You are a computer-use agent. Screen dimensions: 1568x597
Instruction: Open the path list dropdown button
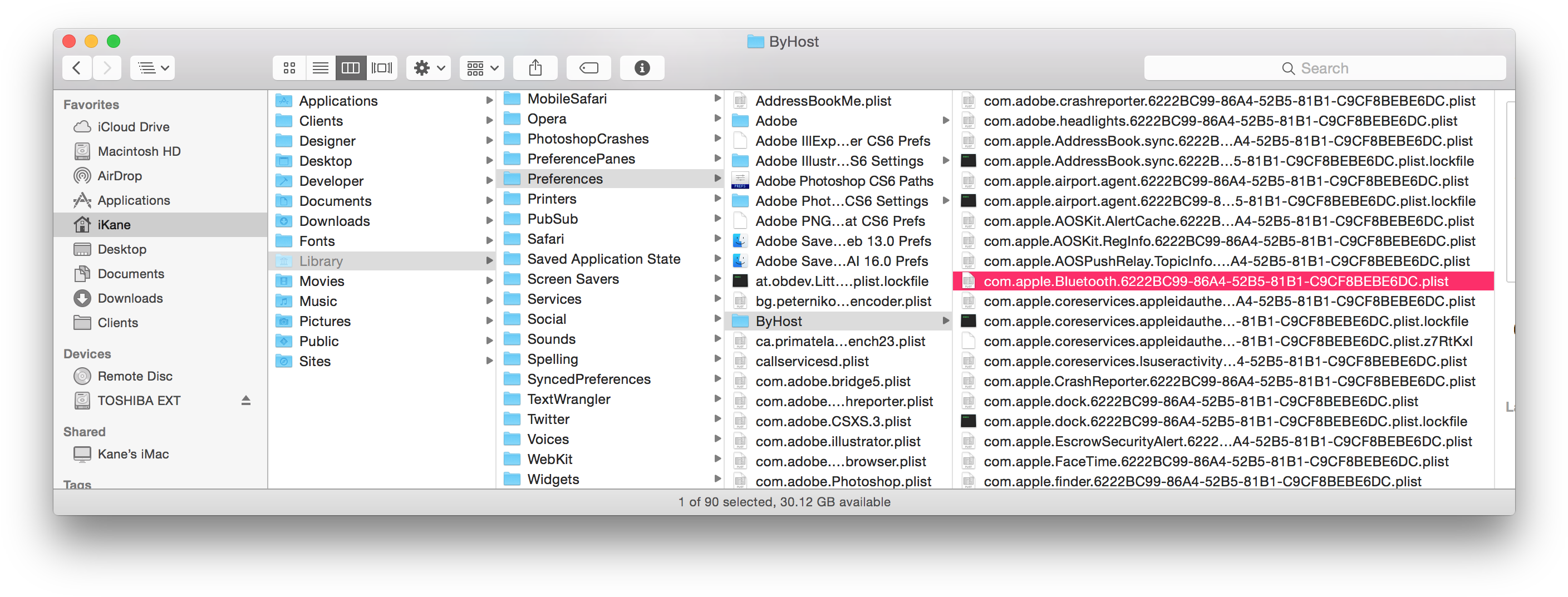[x=152, y=67]
